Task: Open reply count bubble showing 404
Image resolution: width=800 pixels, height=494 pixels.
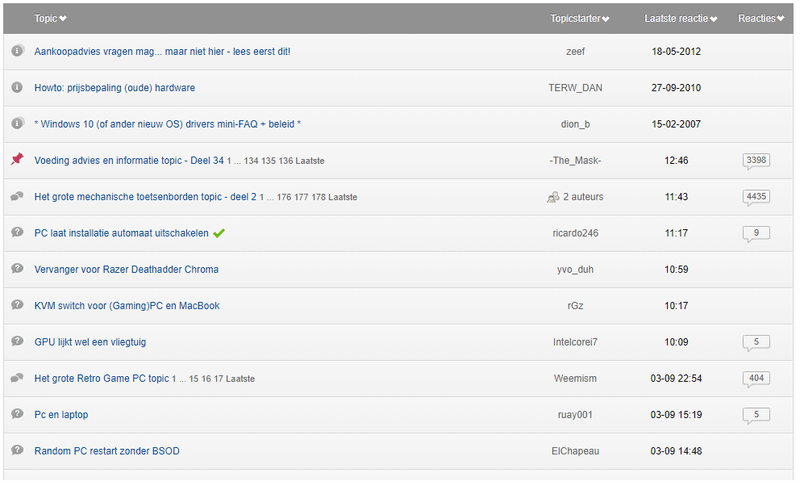Action: tap(756, 379)
